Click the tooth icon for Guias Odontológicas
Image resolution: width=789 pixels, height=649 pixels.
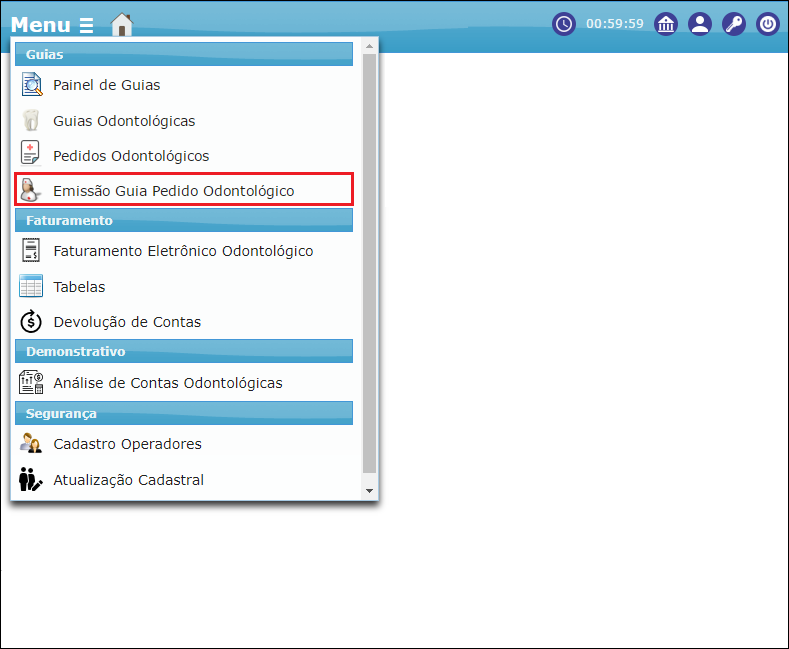(x=31, y=121)
